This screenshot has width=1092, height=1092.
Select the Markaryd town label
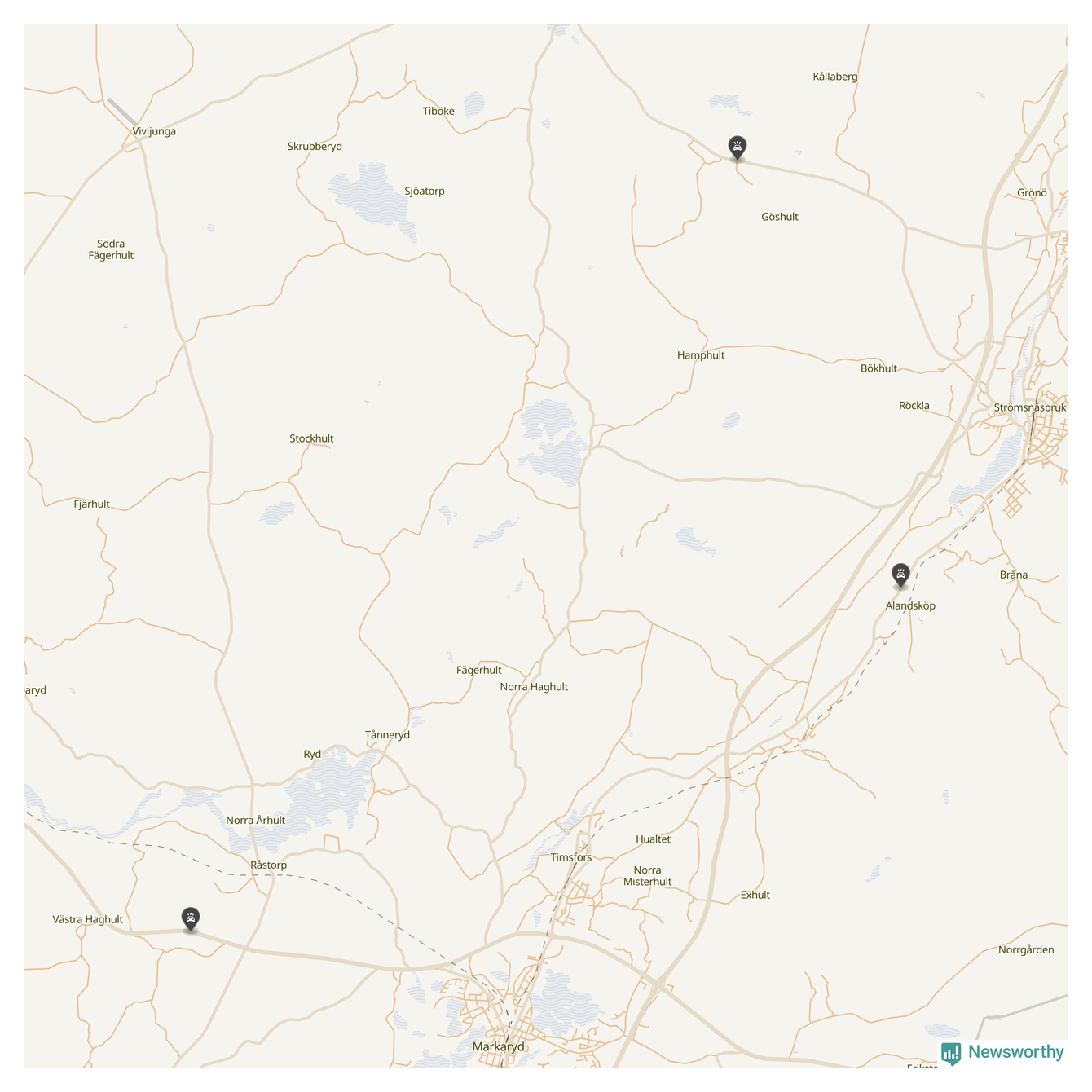point(499,1047)
